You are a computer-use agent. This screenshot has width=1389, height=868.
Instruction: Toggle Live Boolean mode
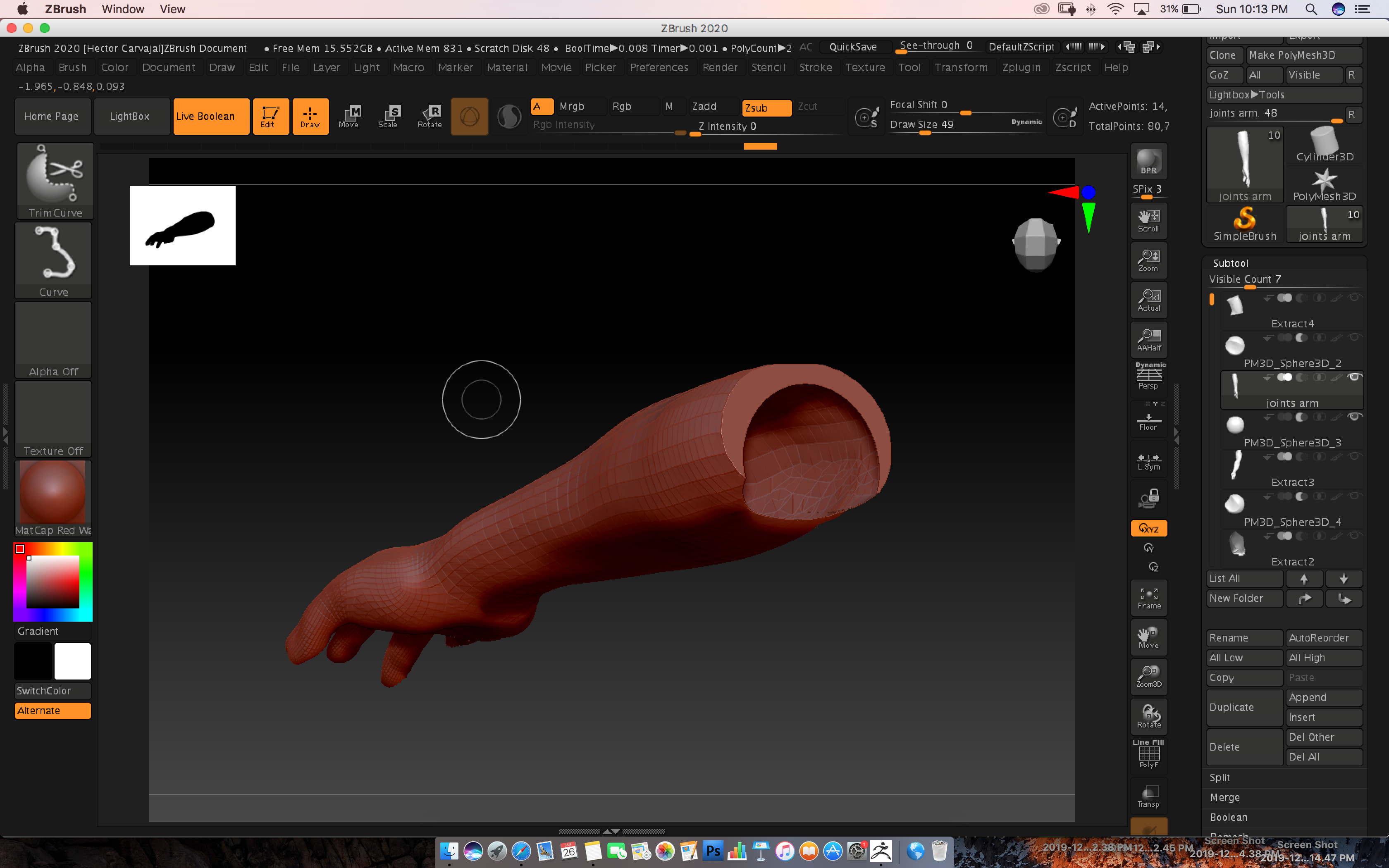click(x=211, y=116)
